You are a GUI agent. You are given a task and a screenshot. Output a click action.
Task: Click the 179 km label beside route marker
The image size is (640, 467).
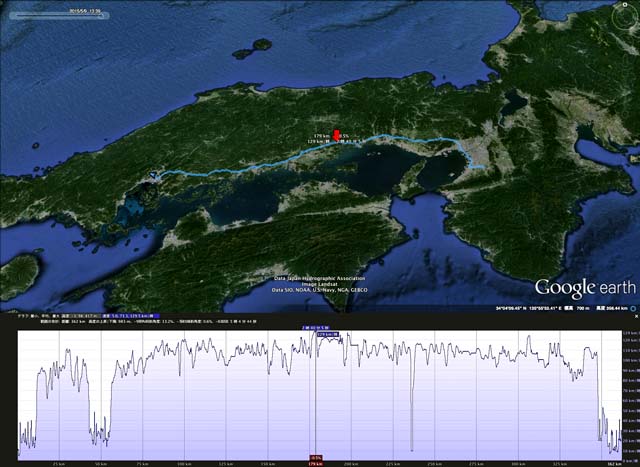[322, 136]
